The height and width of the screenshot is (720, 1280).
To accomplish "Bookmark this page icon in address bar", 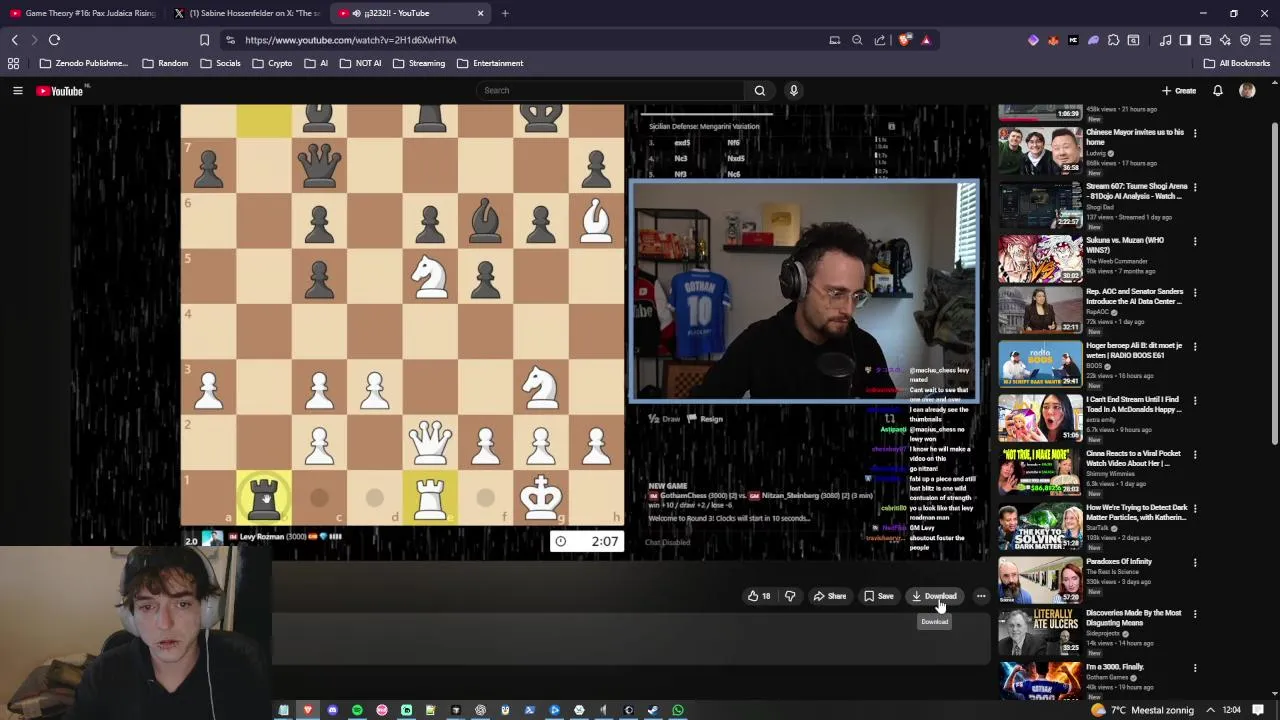I will 204,40.
